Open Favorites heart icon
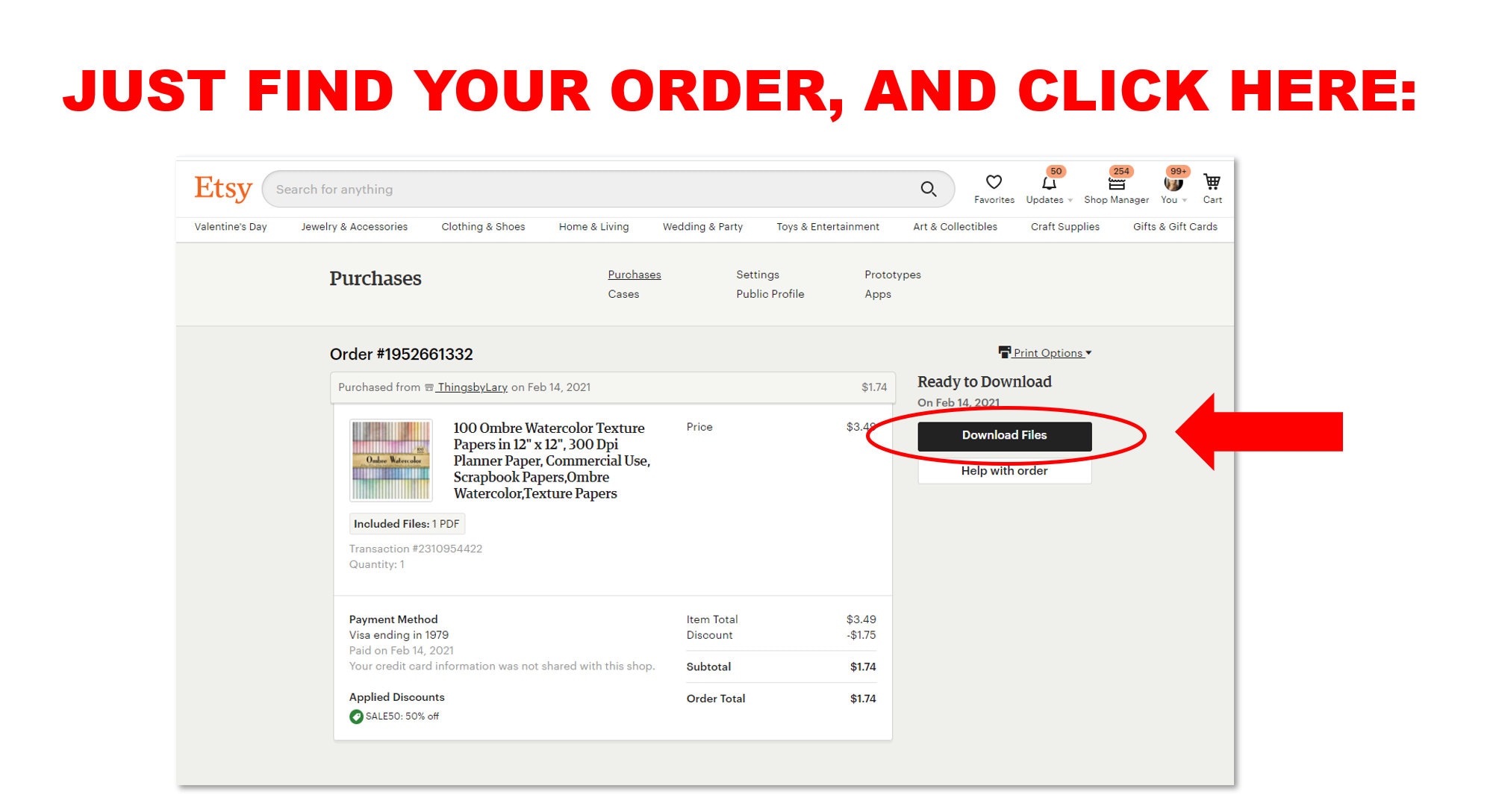The width and height of the screenshot is (1493, 812). [x=994, y=182]
